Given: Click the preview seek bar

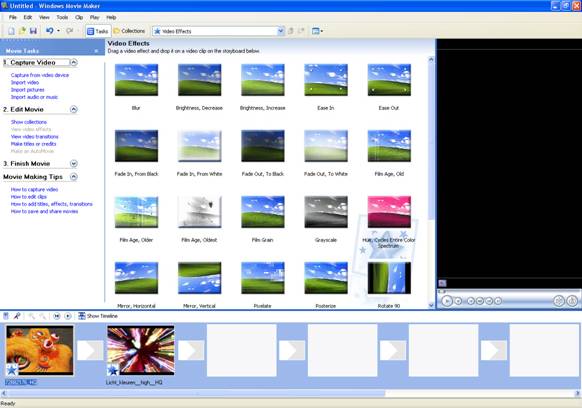Looking at the screenshot, I should click(x=508, y=292).
